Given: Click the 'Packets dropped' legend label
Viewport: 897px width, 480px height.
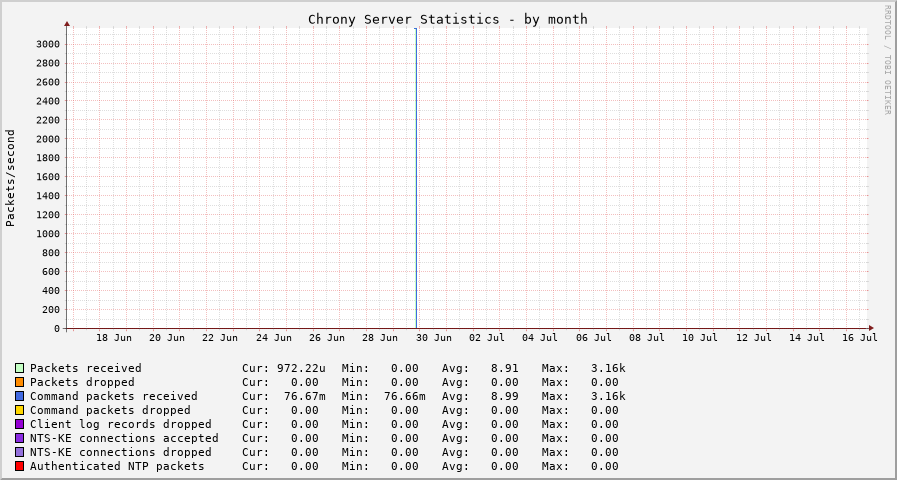Looking at the screenshot, I should pos(82,382).
